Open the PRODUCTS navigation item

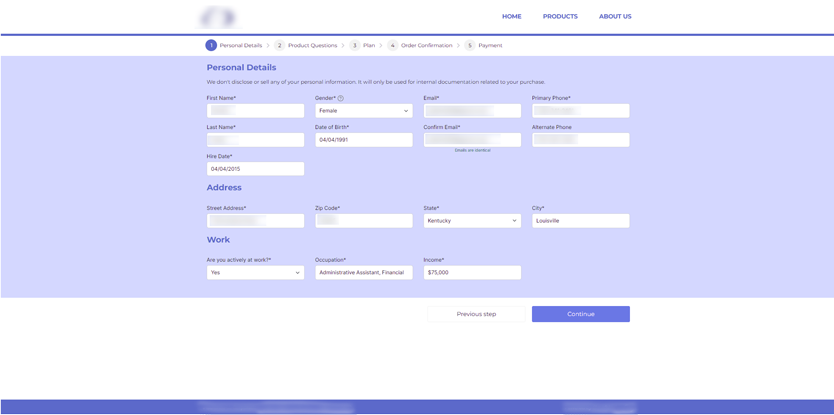coord(560,16)
